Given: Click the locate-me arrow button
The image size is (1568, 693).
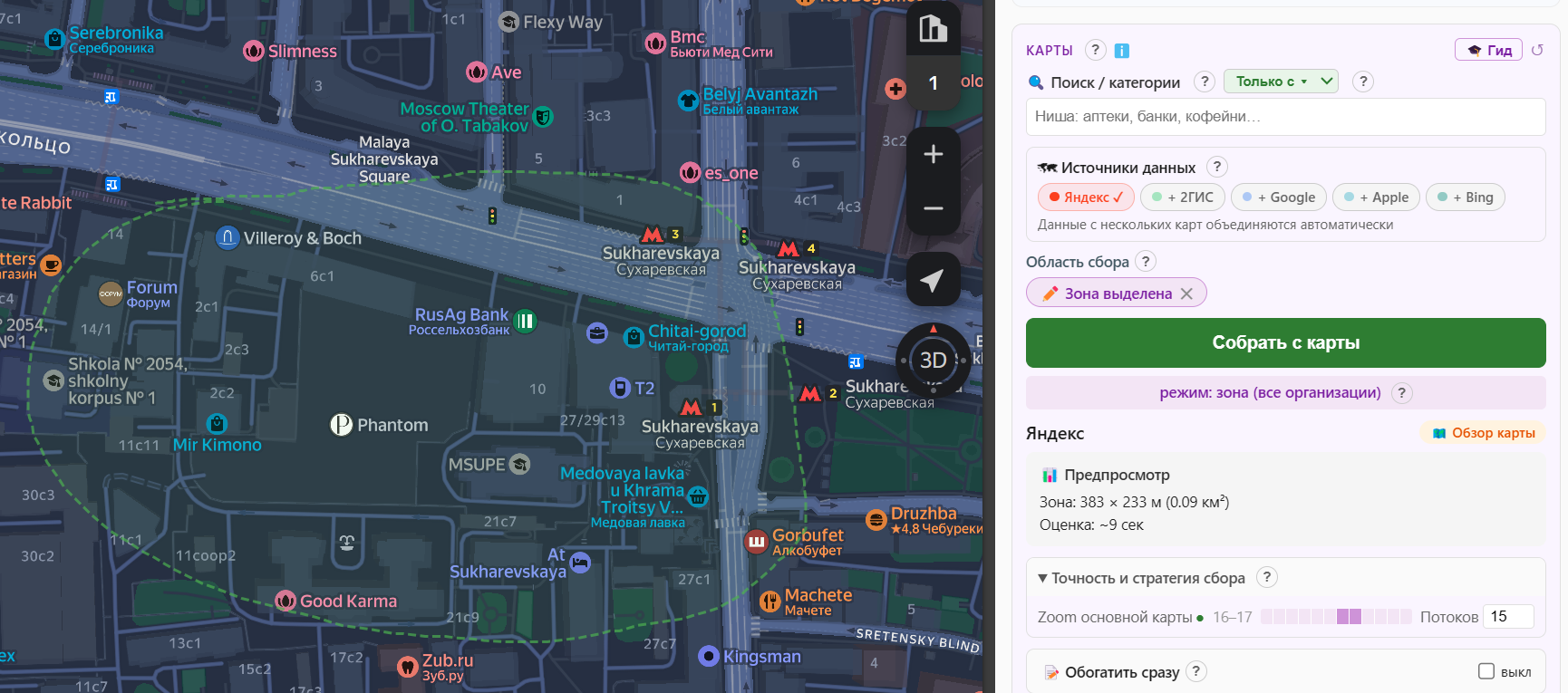Looking at the screenshot, I should 933,280.
